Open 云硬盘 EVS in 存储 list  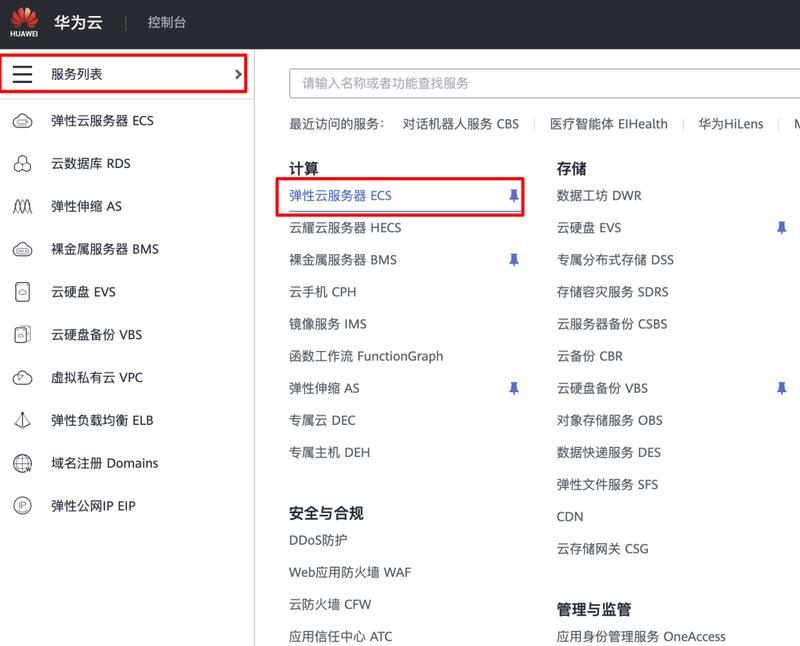(589, 228)
